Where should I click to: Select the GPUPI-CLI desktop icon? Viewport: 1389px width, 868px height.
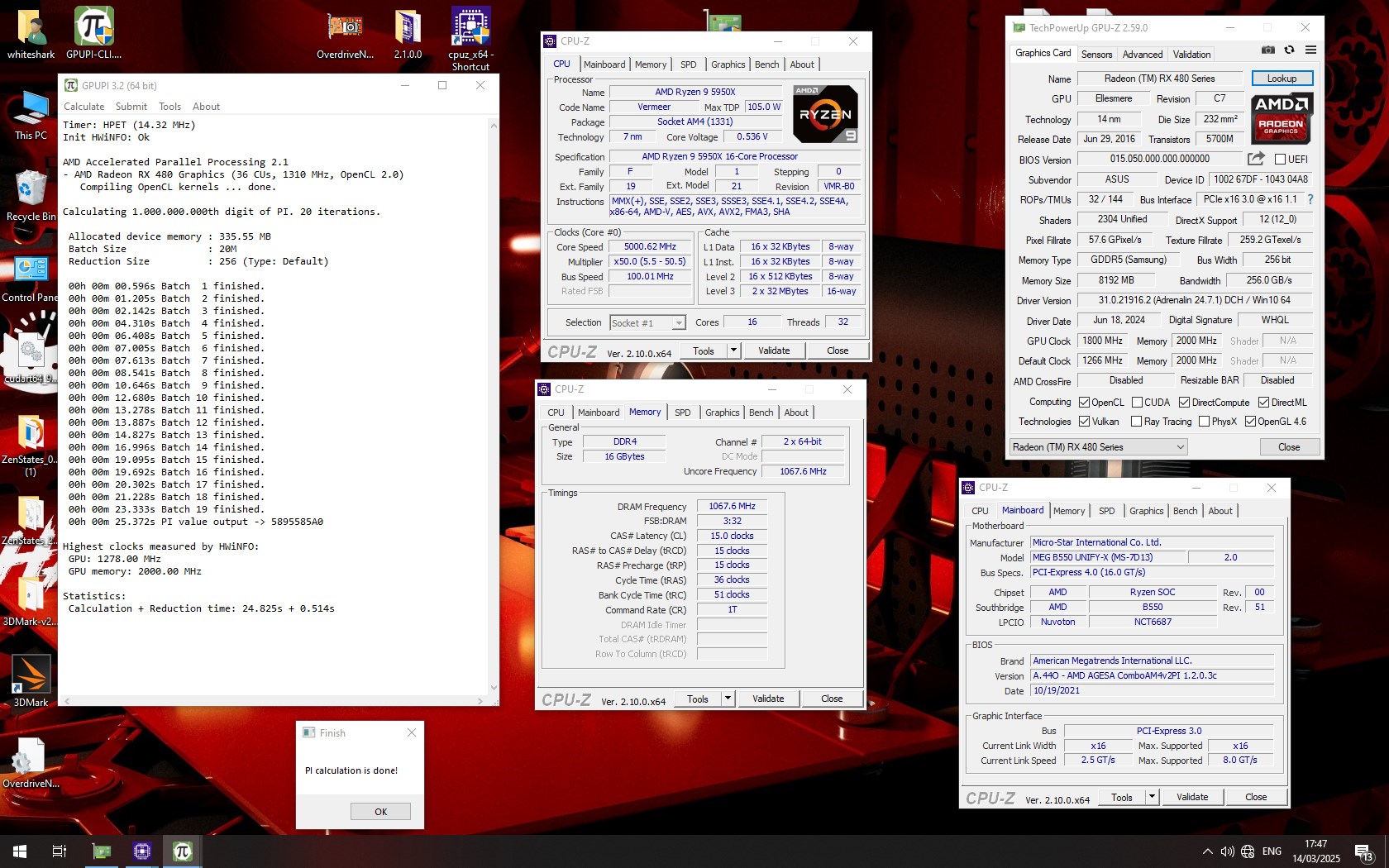pos(93,33)
